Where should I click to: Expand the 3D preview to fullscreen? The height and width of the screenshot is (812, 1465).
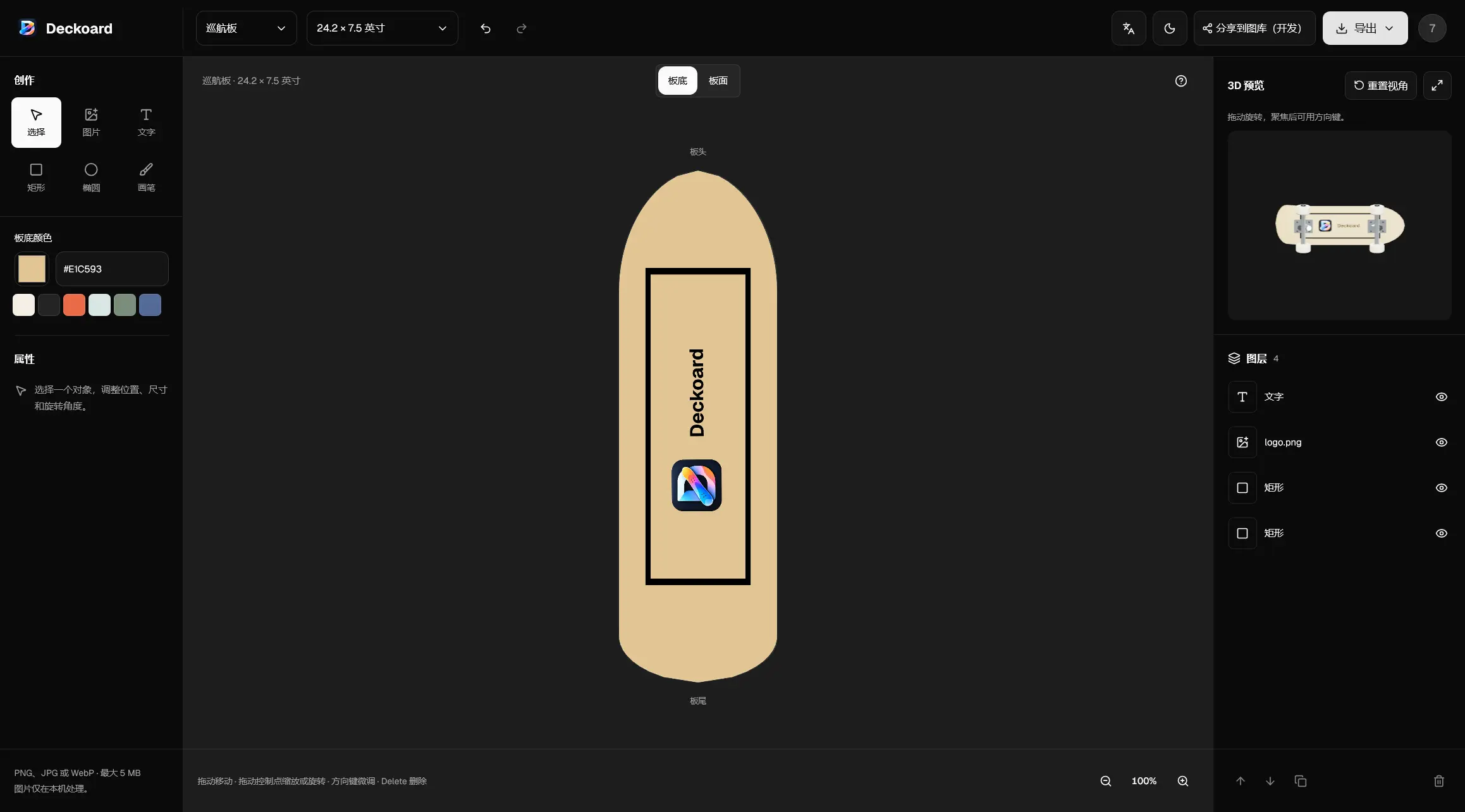pyautogui.click(x=1437, y=85)
